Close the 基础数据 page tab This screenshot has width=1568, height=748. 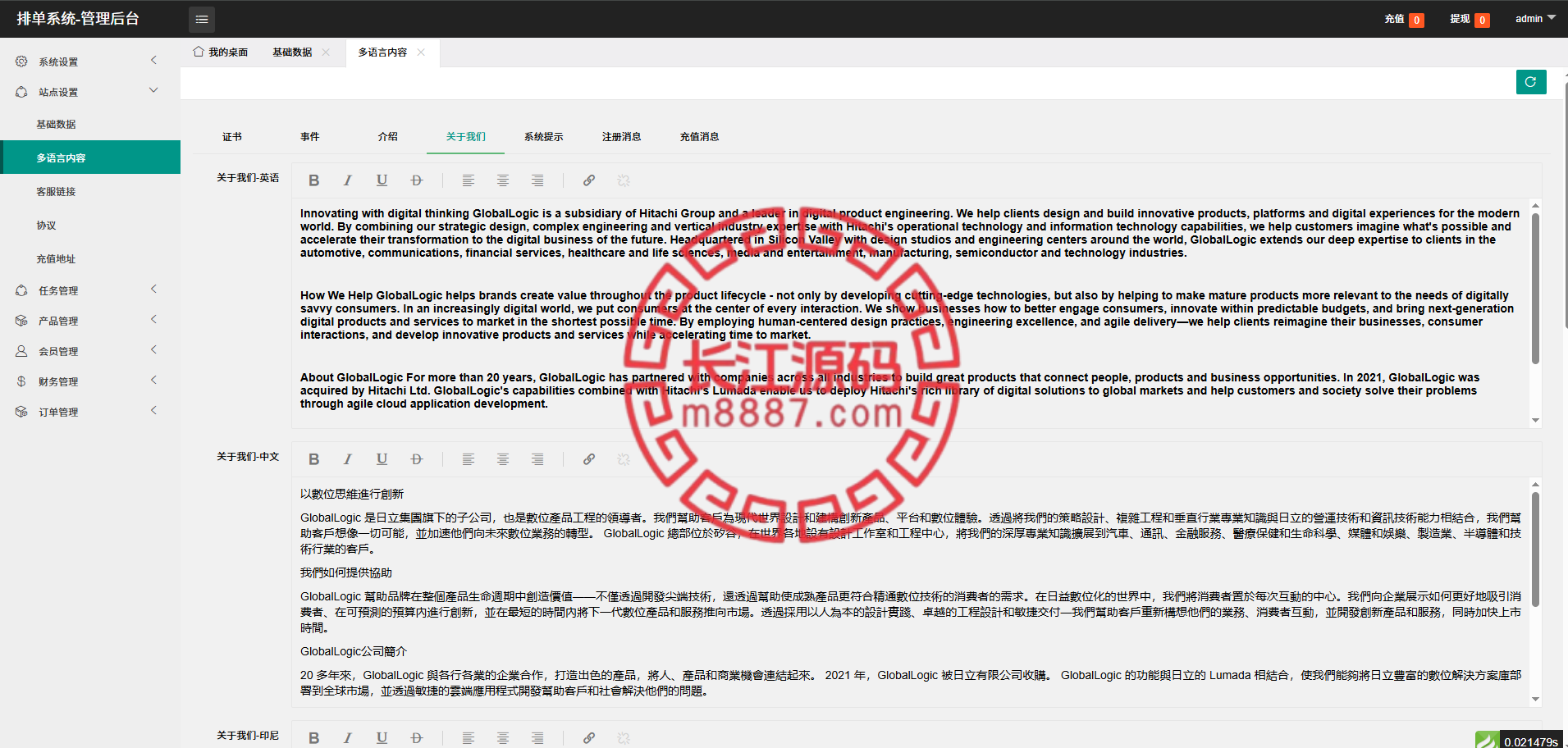pyautogui.click(x=326, y=52)
